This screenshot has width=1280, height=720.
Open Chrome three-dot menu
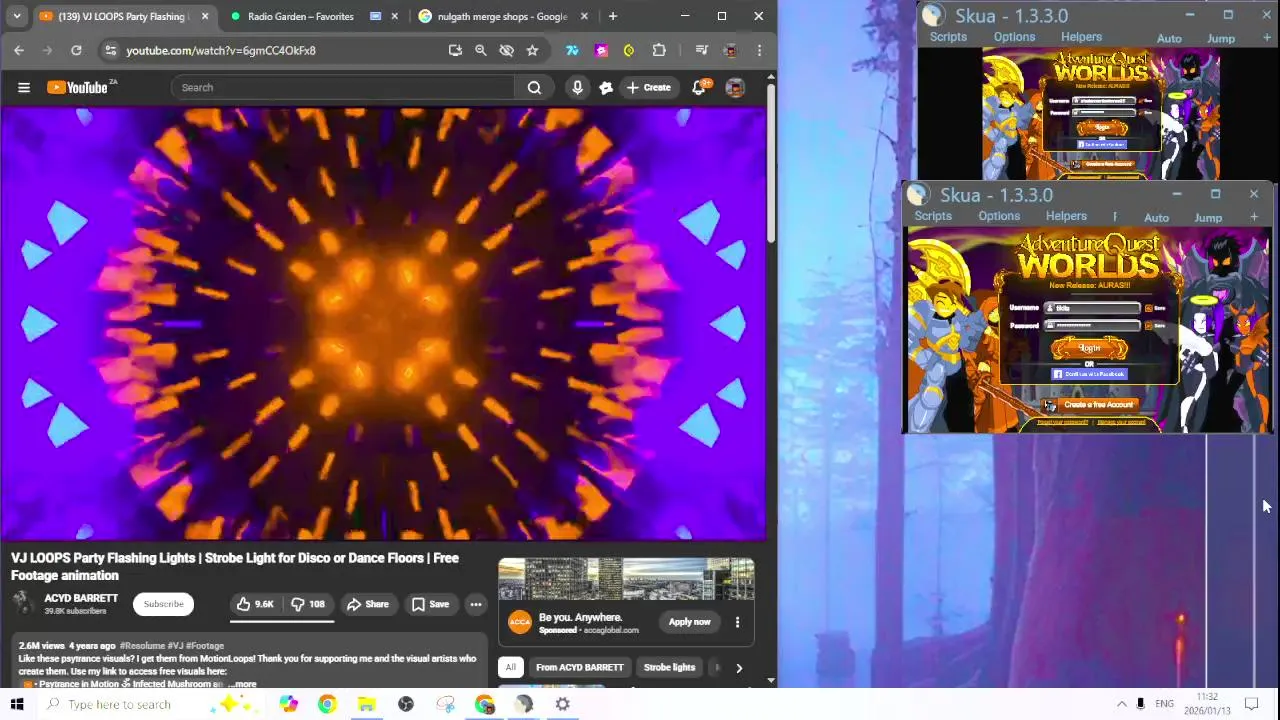tap(759, 50)
